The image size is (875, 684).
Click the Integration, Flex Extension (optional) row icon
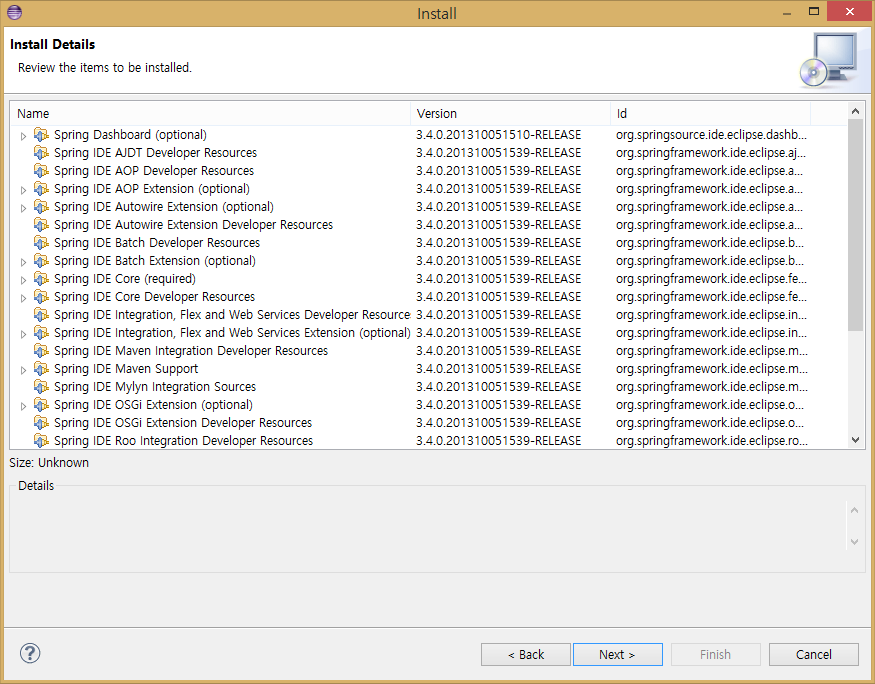click(41, 333)
